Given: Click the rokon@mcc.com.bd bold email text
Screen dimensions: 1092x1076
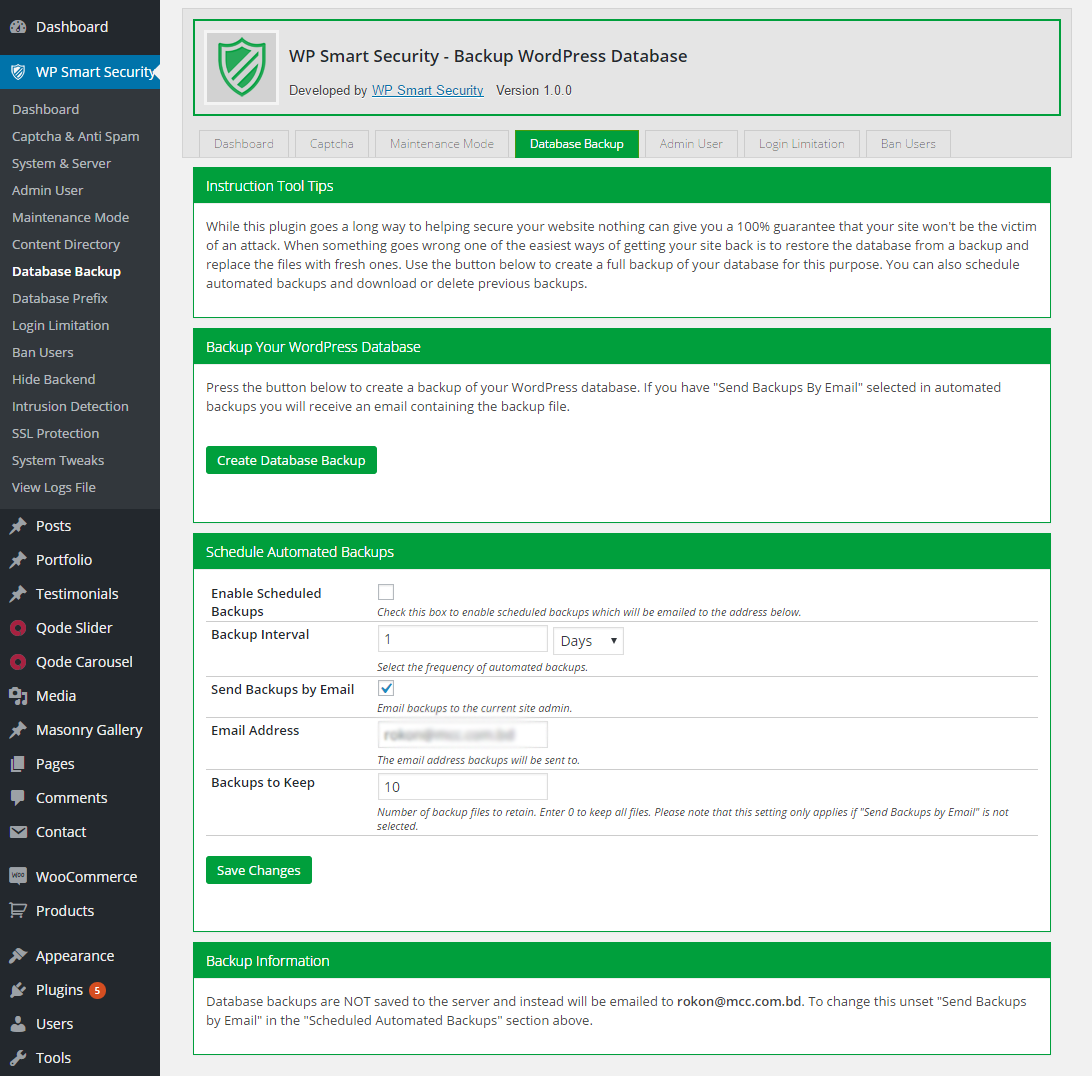Looking at the screenshot, I should tap(739, 1001).
